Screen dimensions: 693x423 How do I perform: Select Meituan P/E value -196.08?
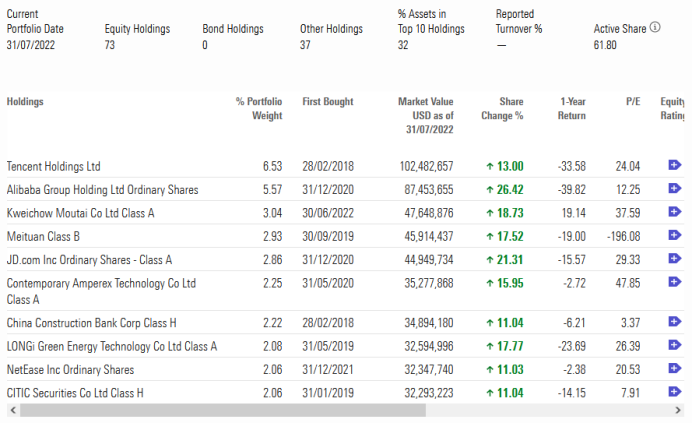click(624, 237)
